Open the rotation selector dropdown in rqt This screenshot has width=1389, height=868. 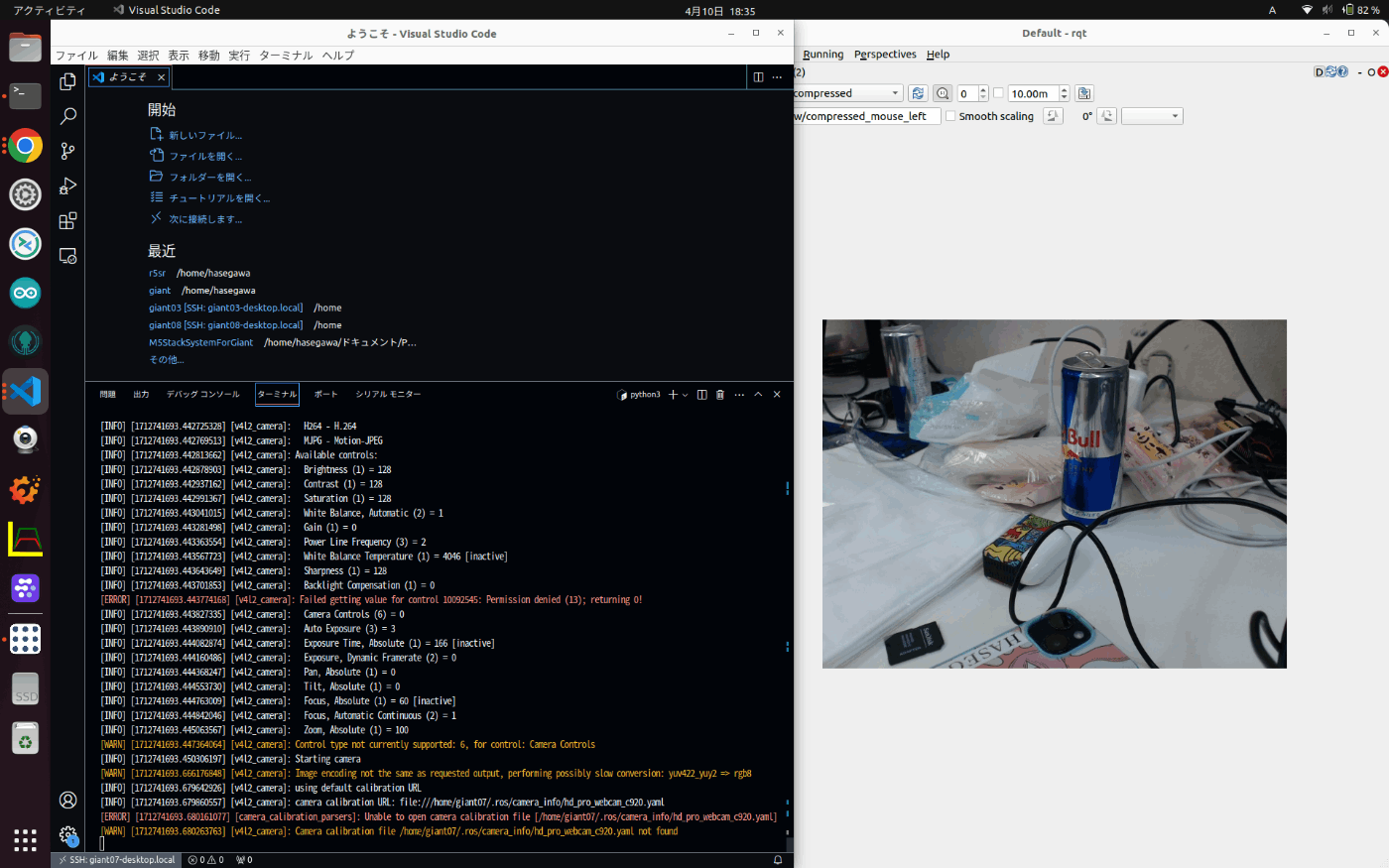pyautogui.click(x=1151, y=116)
